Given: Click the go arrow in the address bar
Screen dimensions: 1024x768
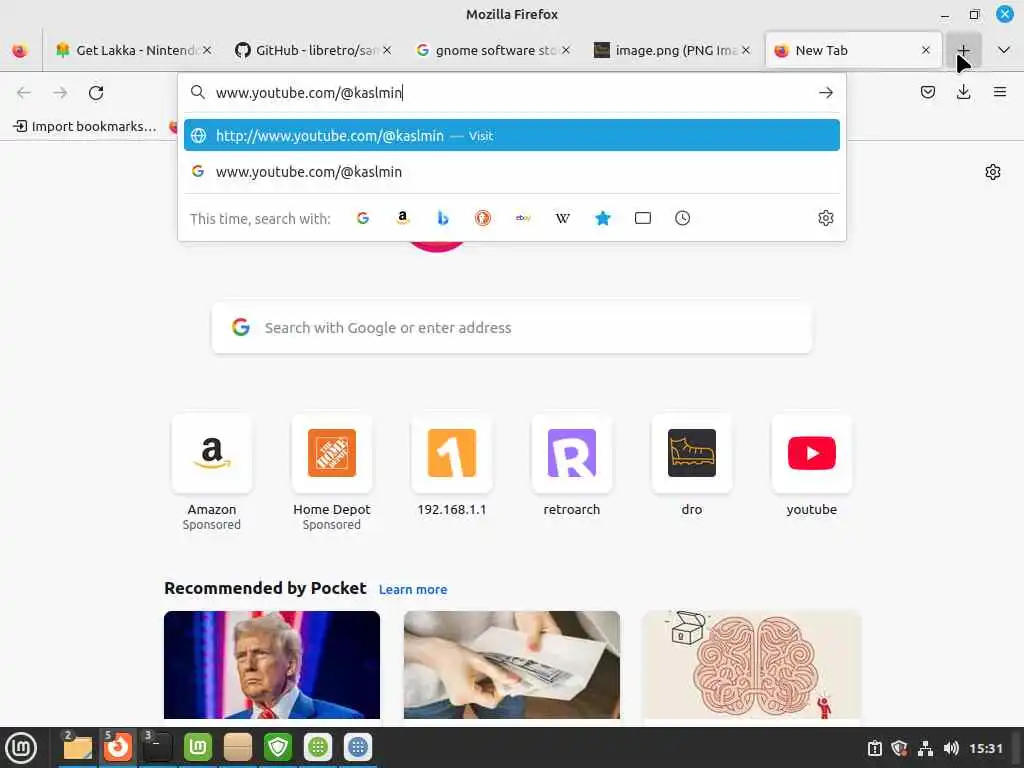Looking at the screenshot, I should click(825, 93).
